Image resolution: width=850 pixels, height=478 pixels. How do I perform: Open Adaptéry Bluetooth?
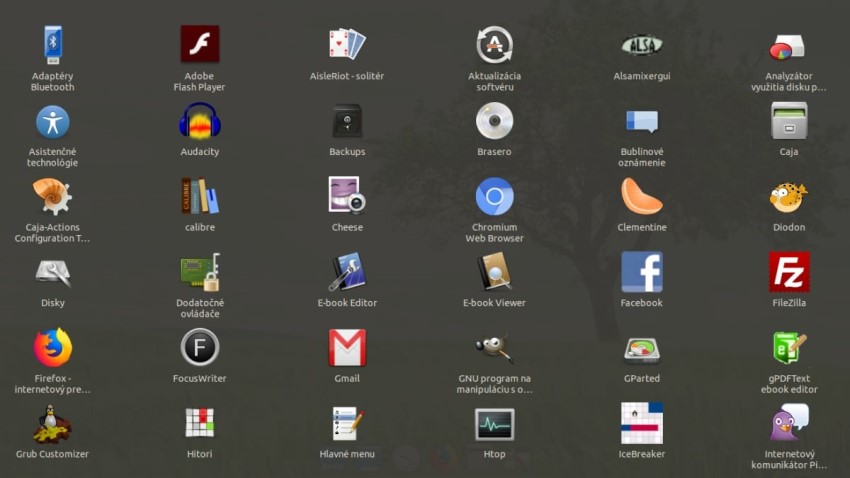53,44
